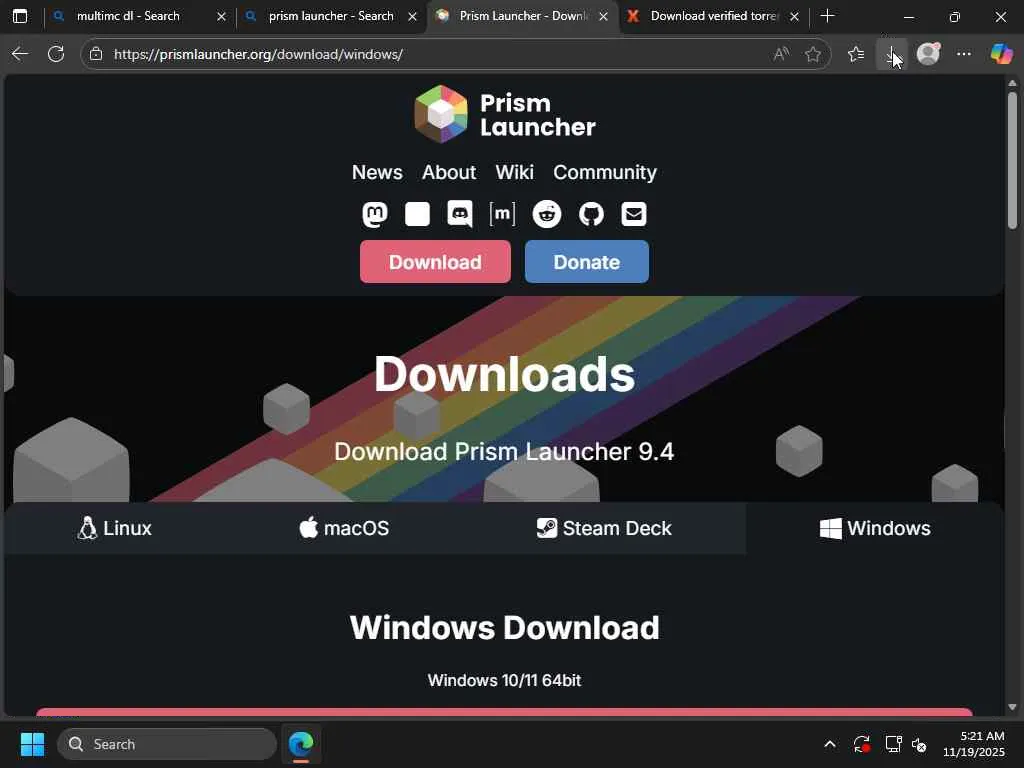This screenshot has height=768, width=1024.
Task: Open the Matrix [m] icon link
Action: pos(503,214)
